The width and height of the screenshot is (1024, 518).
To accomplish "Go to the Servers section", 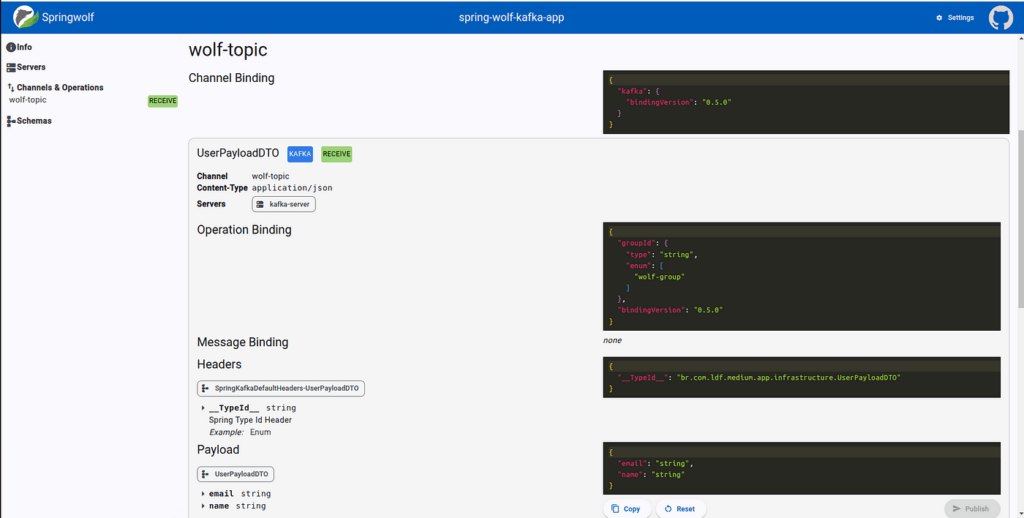I will point(31,67).
